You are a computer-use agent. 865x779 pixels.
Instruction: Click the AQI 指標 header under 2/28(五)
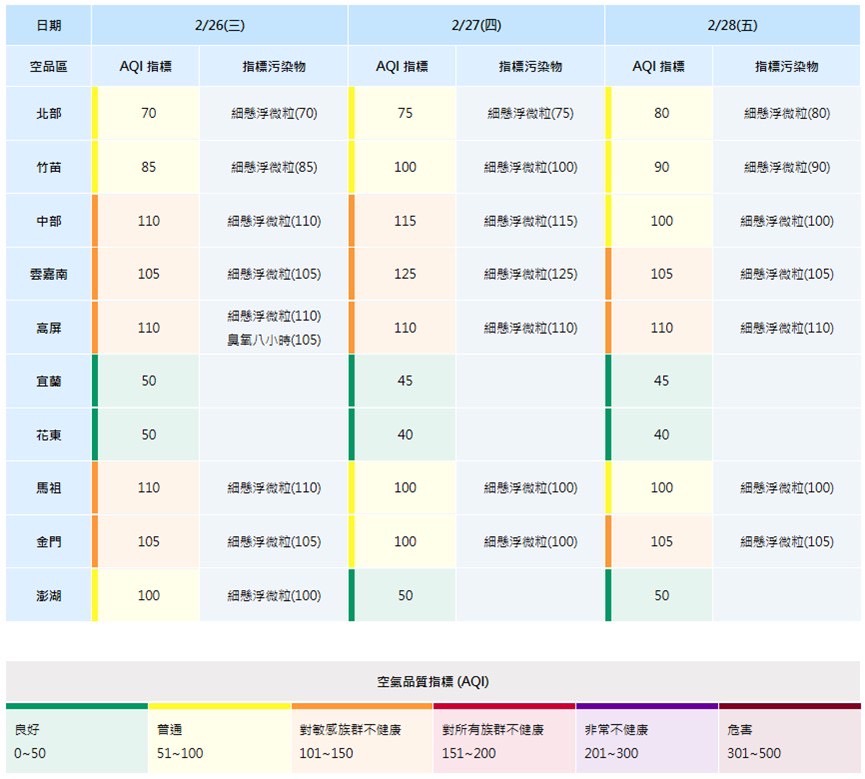coord(658,66)
